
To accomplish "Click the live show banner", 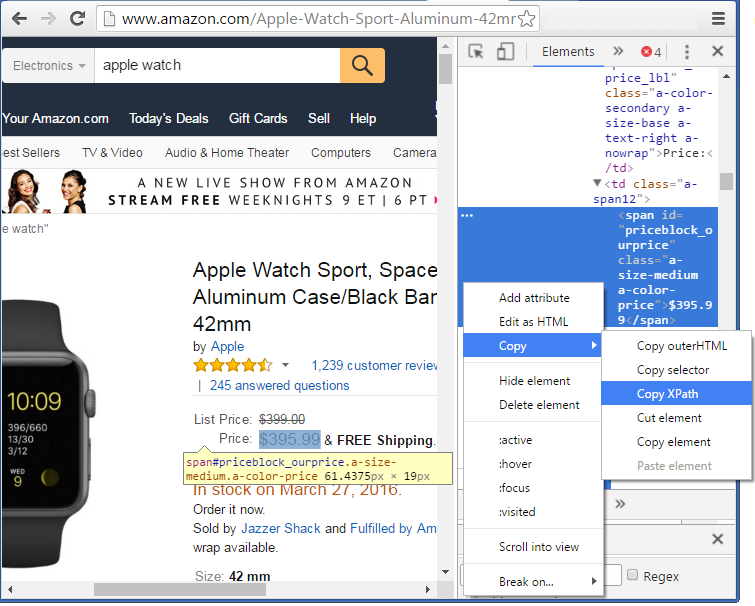I will (x=219, y=191).
